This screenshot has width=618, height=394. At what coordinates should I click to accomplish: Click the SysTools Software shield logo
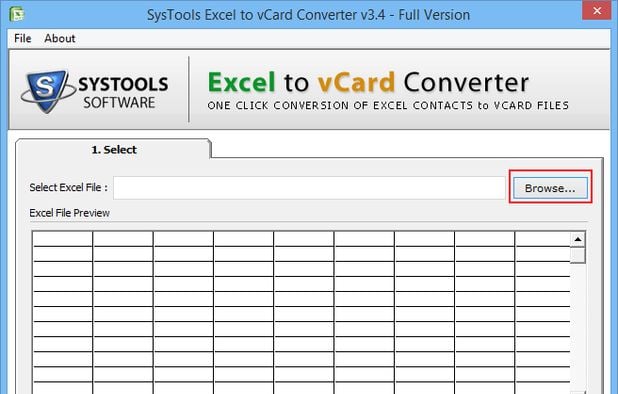47,91
